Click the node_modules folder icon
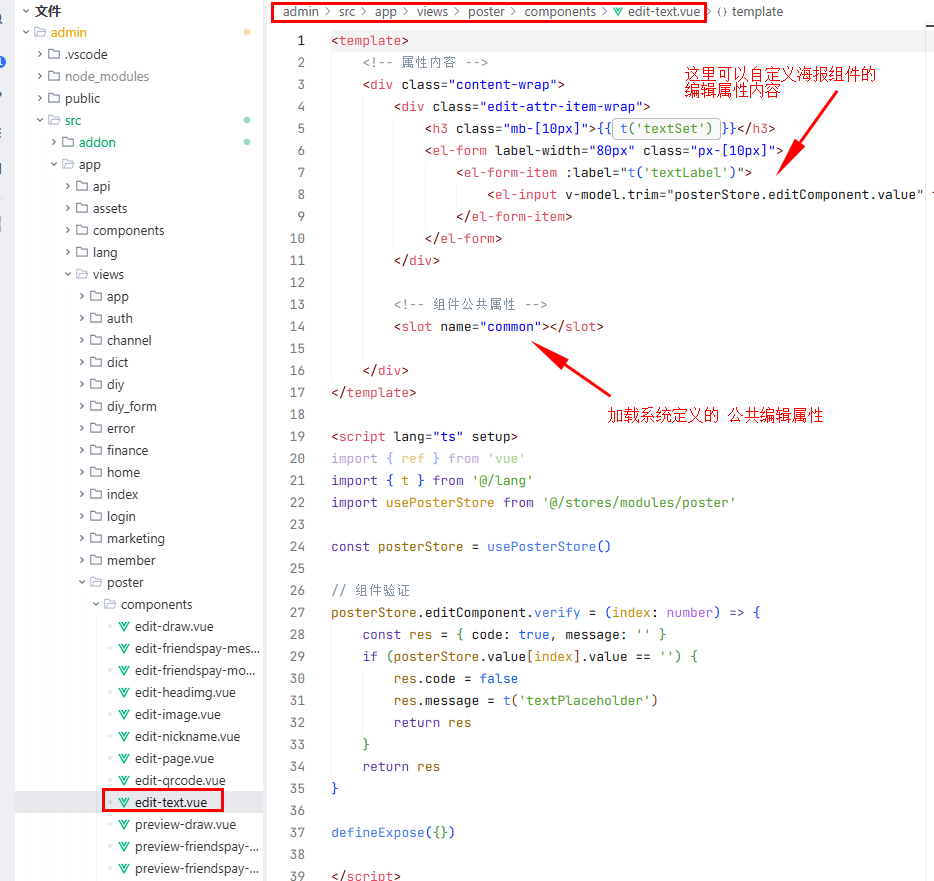934x881 pixels. [x=54, y=76]
